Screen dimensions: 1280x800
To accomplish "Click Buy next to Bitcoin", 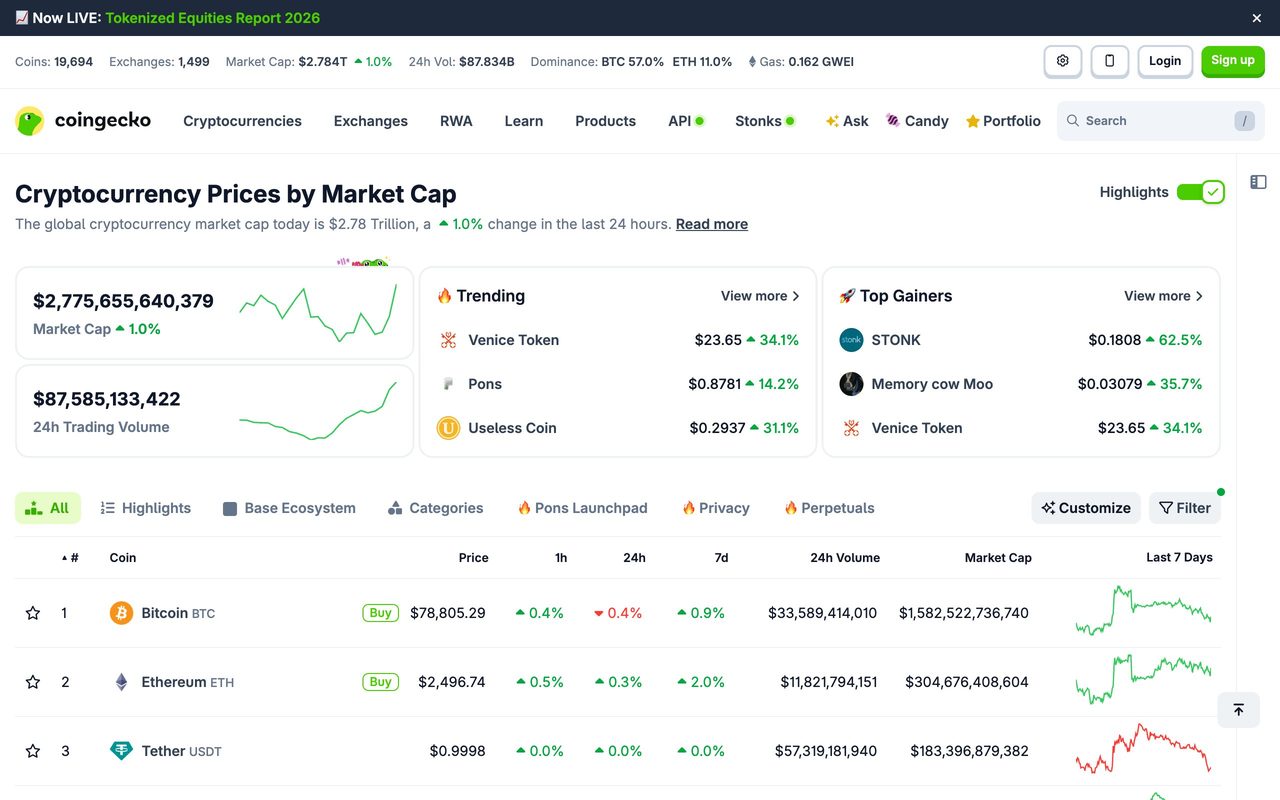I will coord(381,613).
